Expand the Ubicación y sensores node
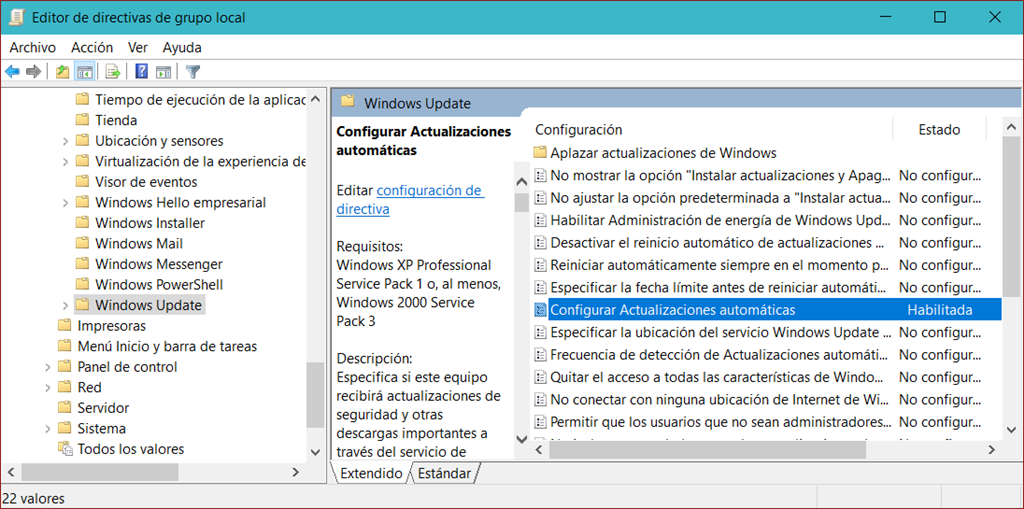Screen dimensions: 1024x509 (x=65, y=141)
